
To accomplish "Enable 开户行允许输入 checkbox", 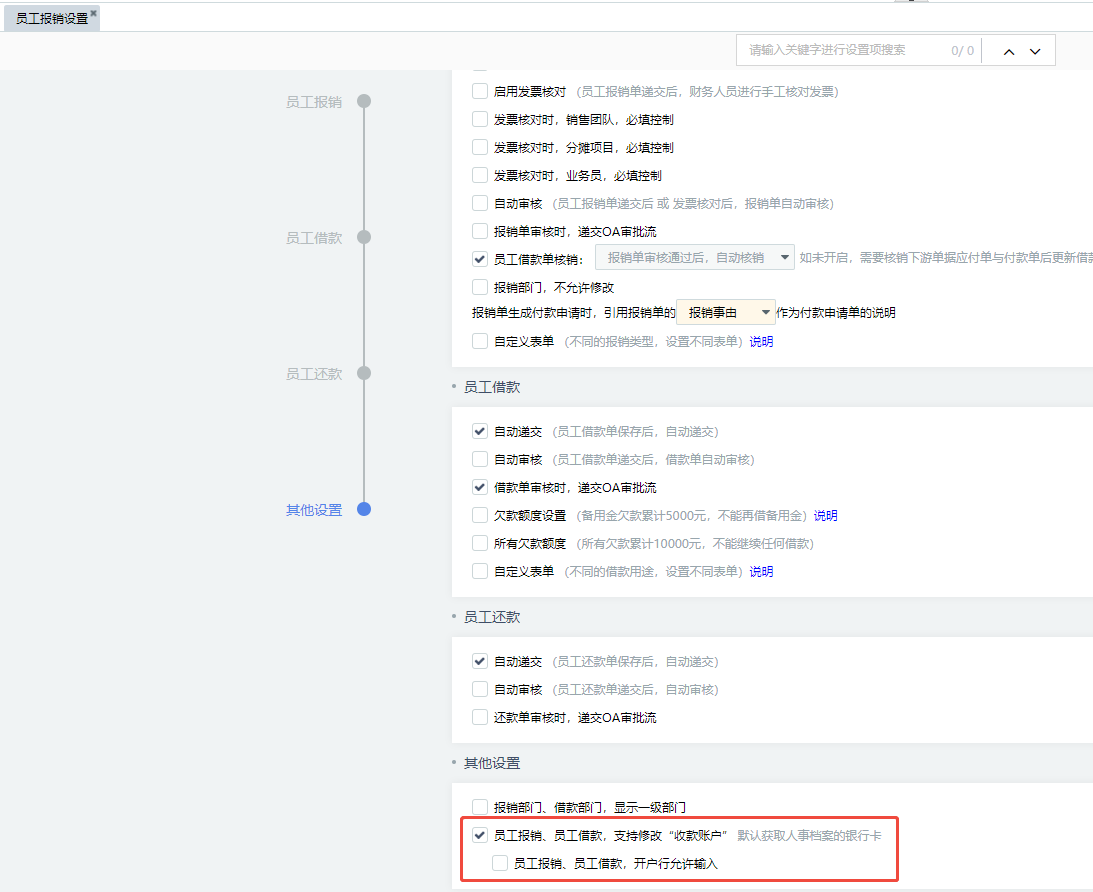I will click(x=500, y=863).
